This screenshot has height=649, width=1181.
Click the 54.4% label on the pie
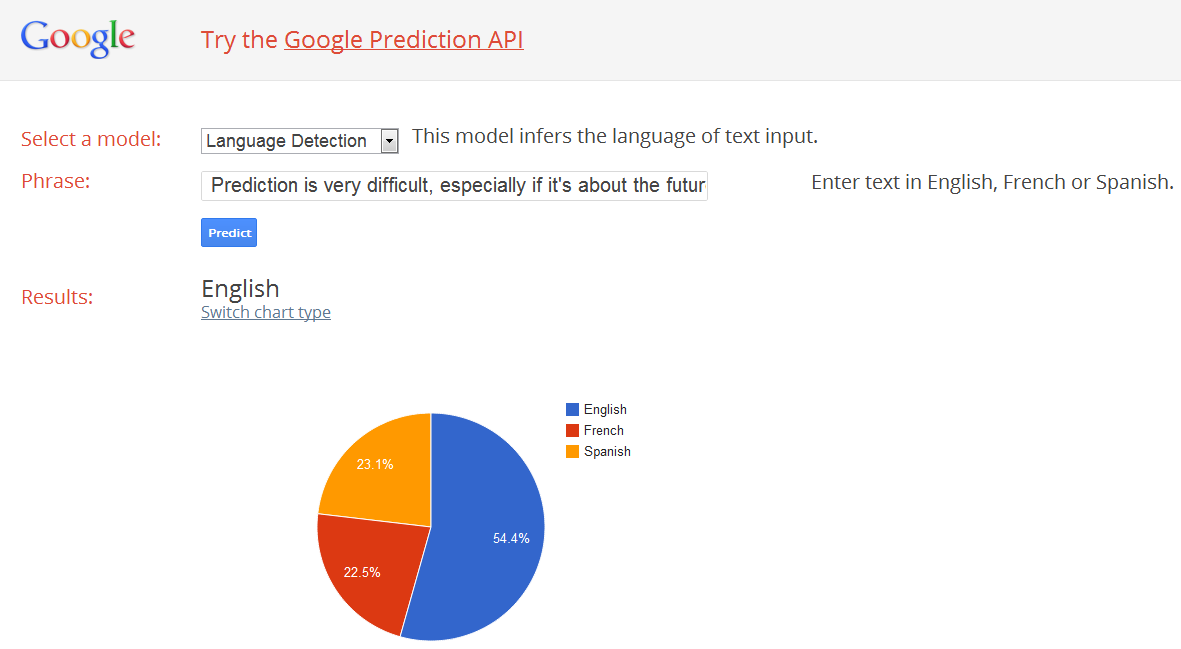pyautogui.click(x=511, y=538)
